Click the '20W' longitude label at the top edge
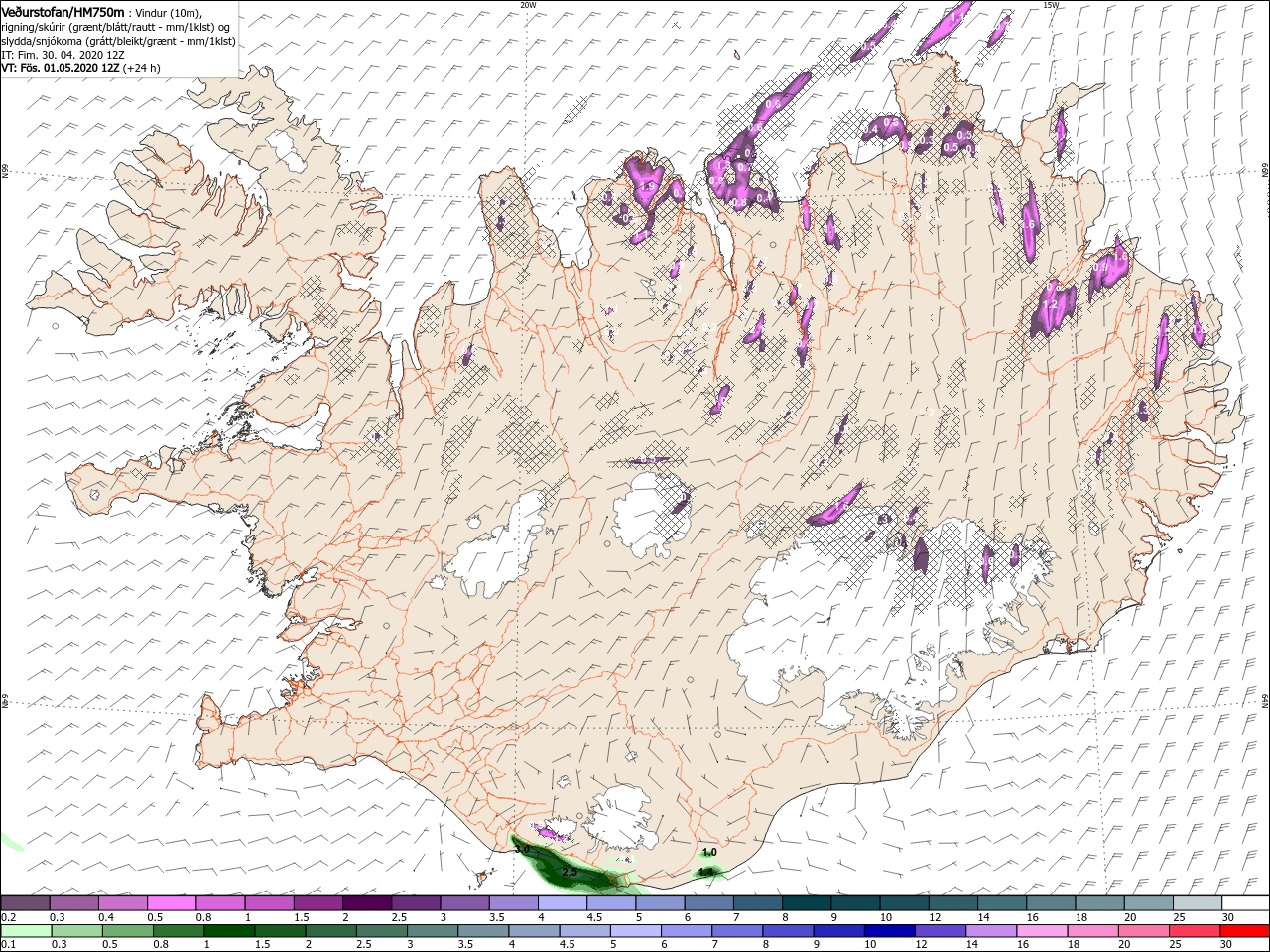The height and width of the screenshot is (952, 1270). 528,5
